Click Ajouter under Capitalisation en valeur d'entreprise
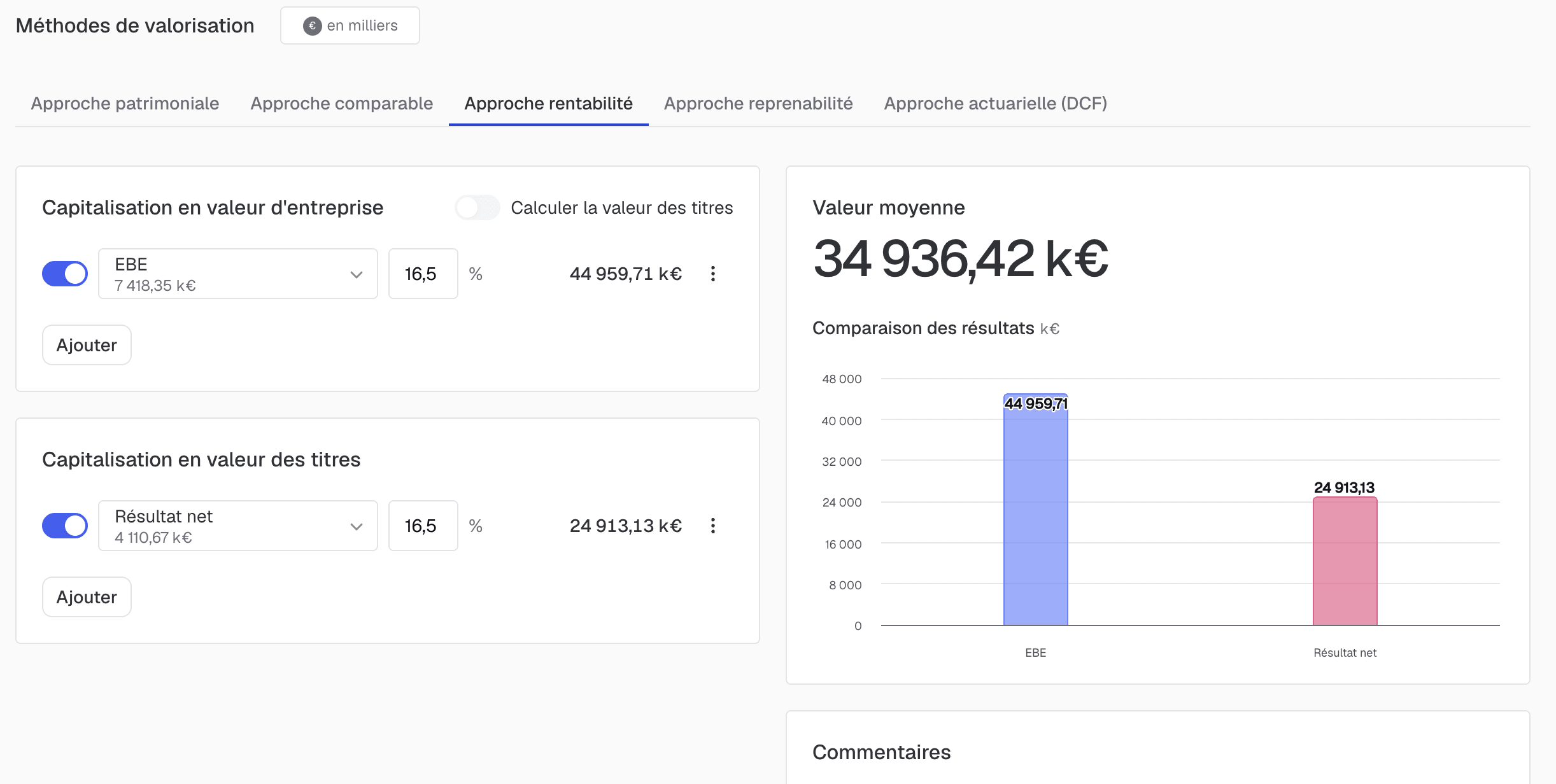The width and height of the screenshot is (1556, 784). coord(87,345)
